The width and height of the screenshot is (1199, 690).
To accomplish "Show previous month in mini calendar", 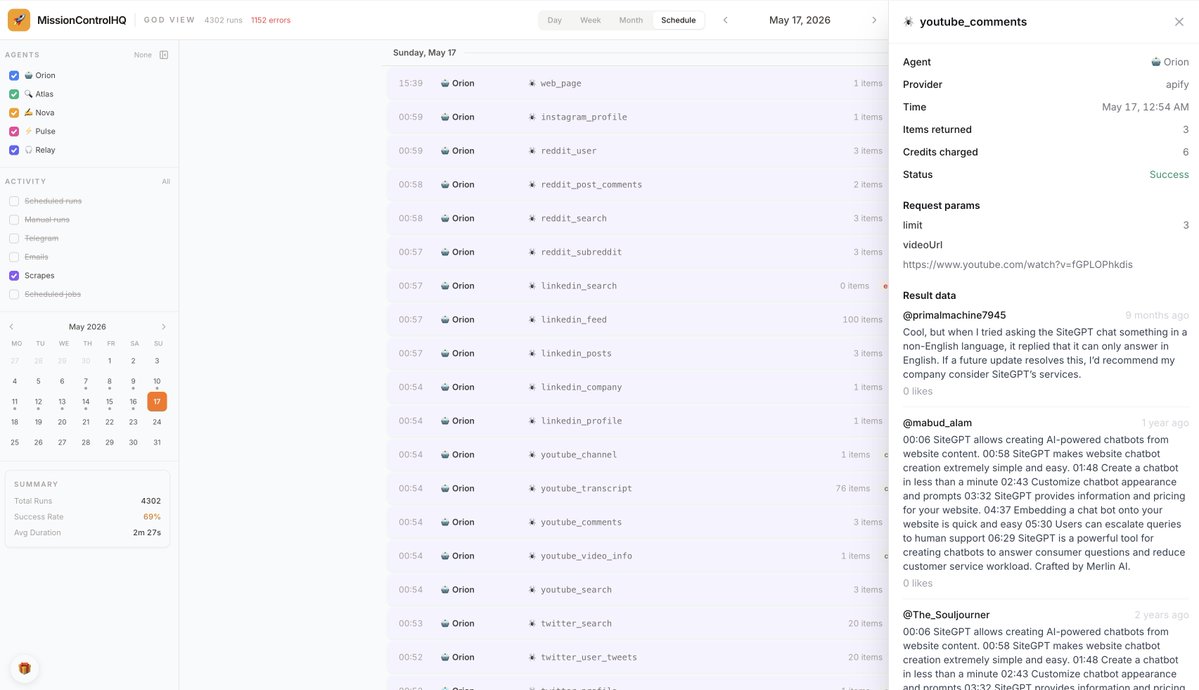I will 11,327.
